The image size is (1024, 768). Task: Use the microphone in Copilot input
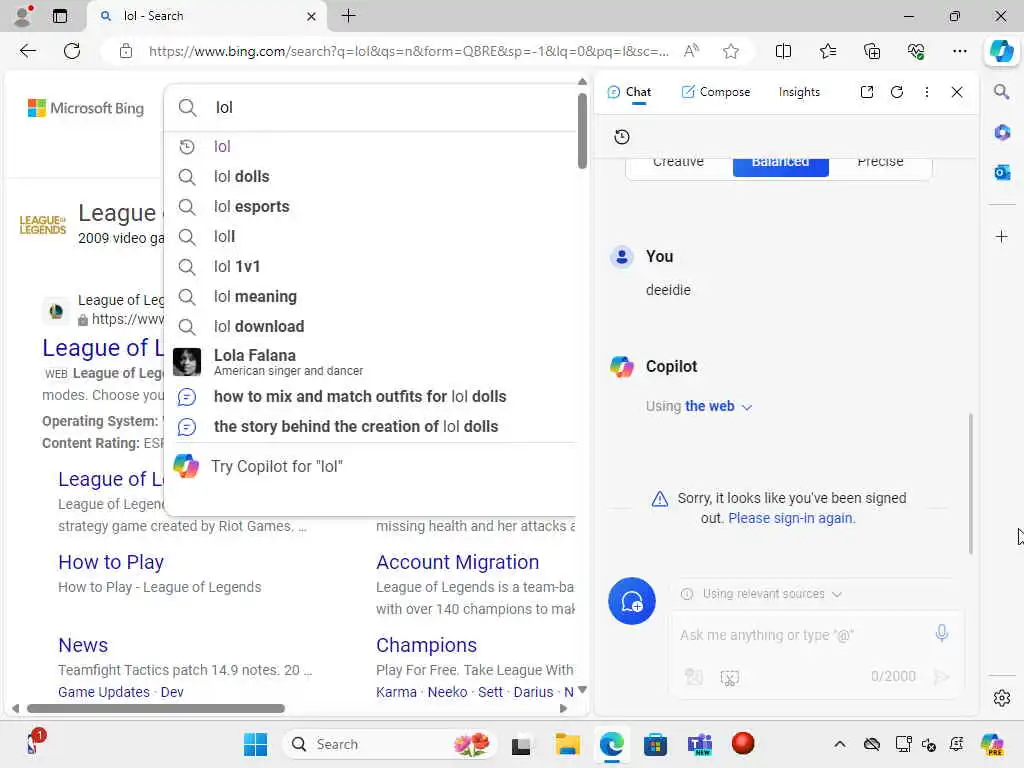point(941,633)
